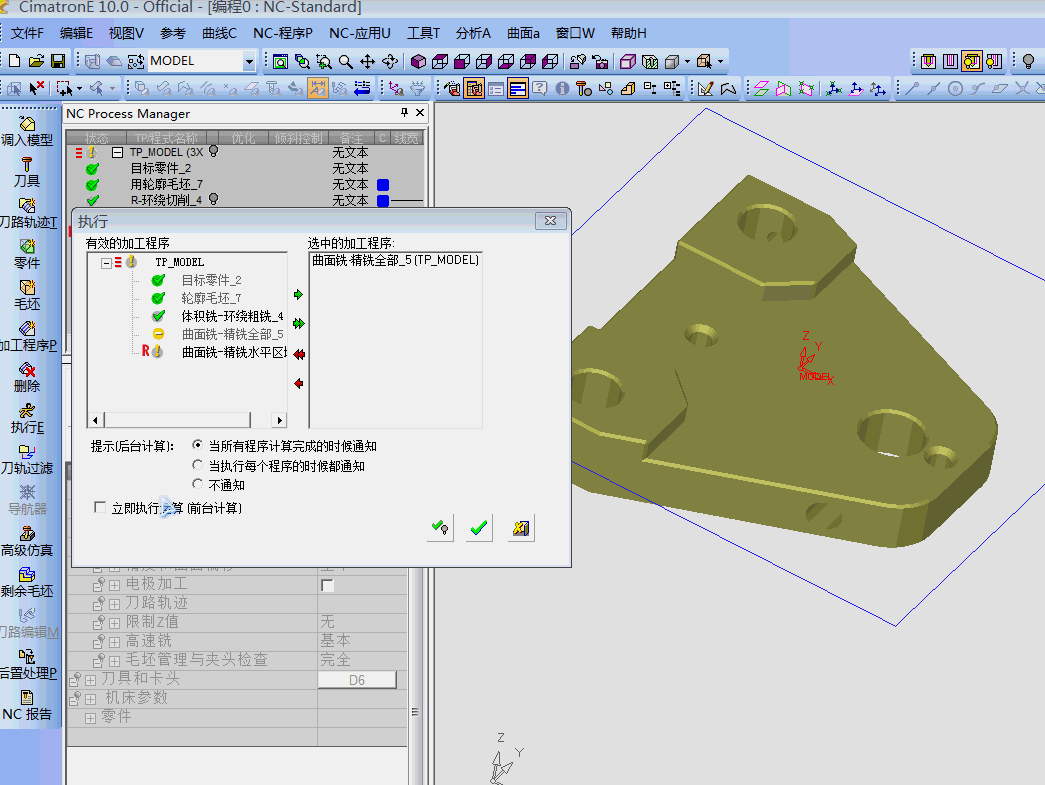Select the 不通知 radio option
This screenshot has width=1045, height=785.
coord(197,484)
